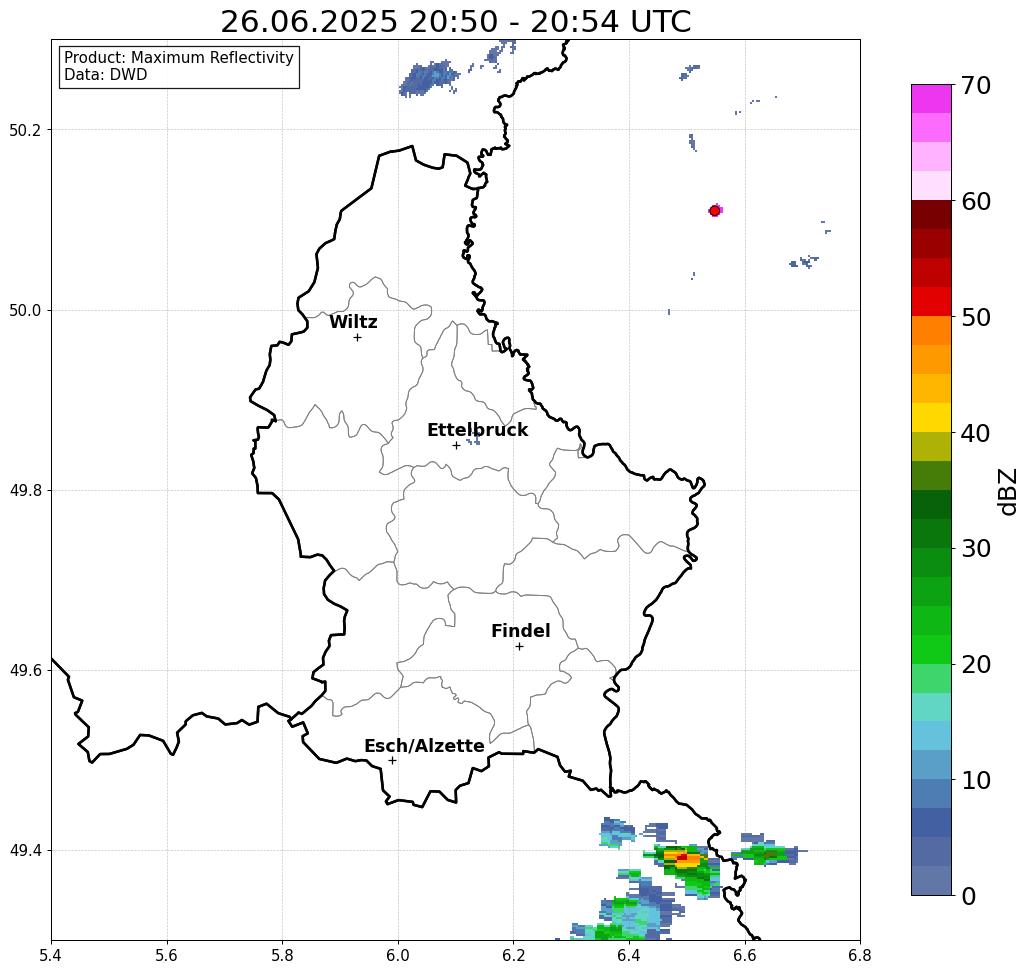This screenshot has width=1029, height=973.
Task: Click the colorbar value 30
Action: click(975, 549)
